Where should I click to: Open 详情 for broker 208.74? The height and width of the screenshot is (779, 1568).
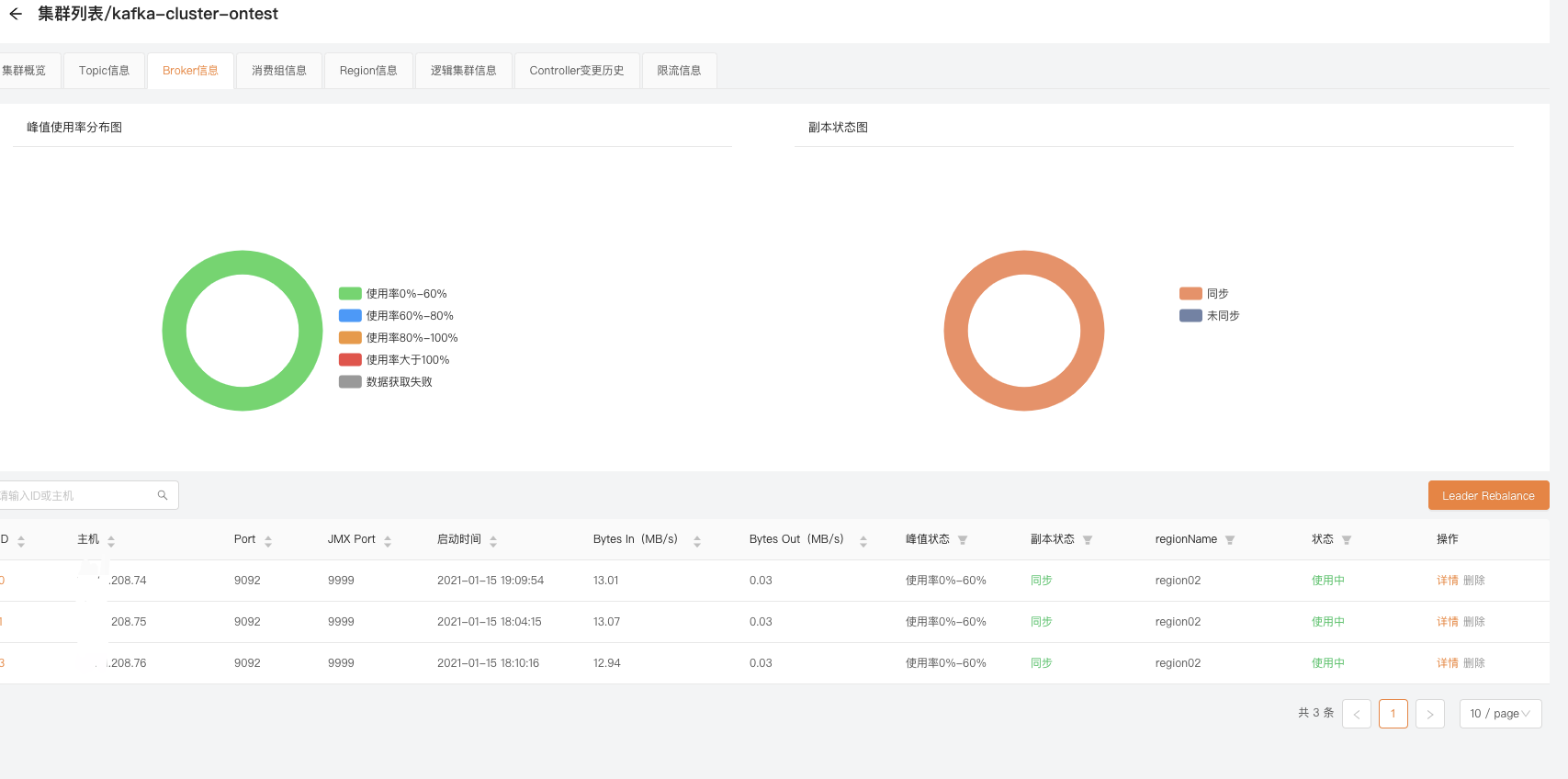(1448, 581)
